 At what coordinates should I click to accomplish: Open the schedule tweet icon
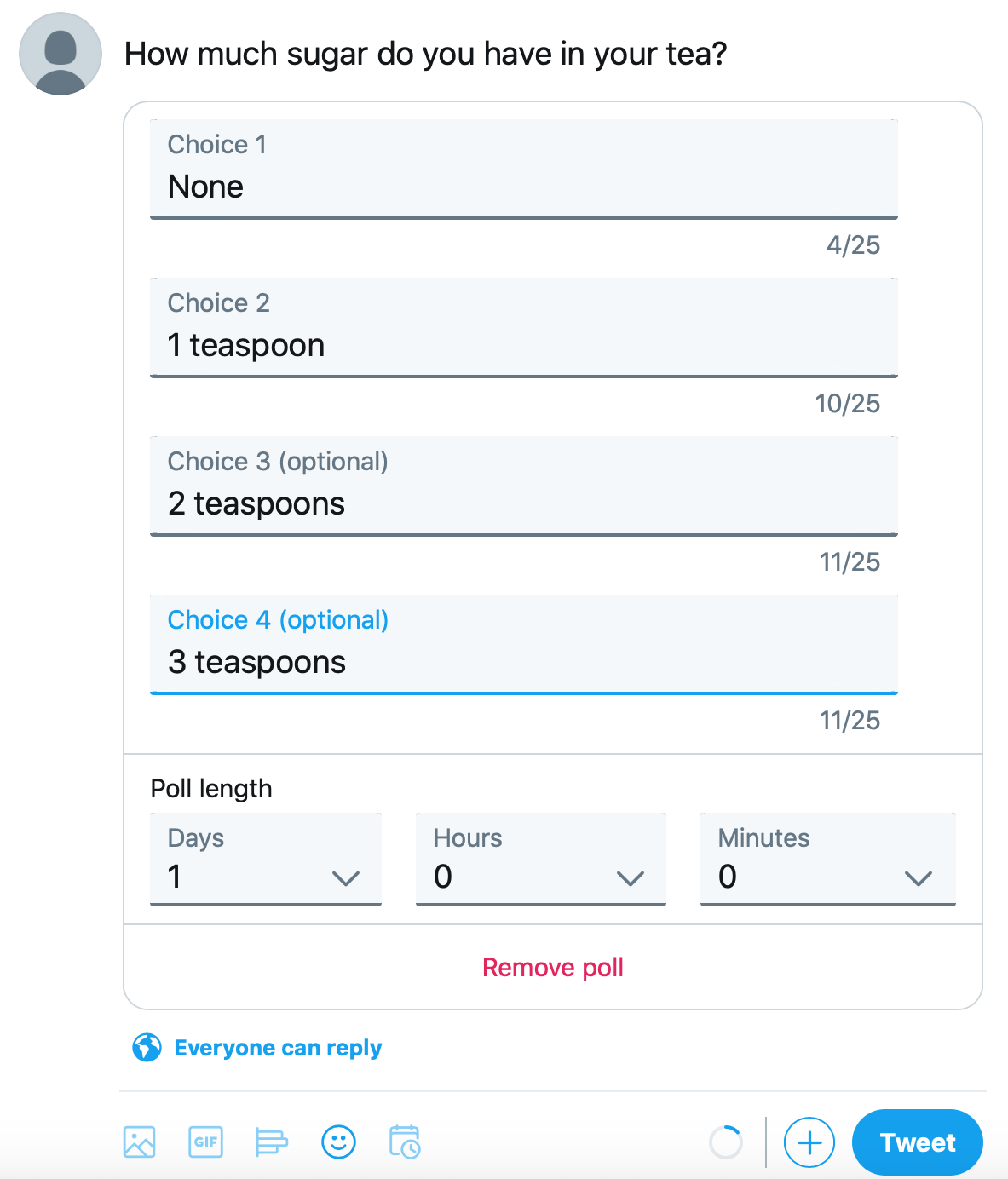point(404,1142)
